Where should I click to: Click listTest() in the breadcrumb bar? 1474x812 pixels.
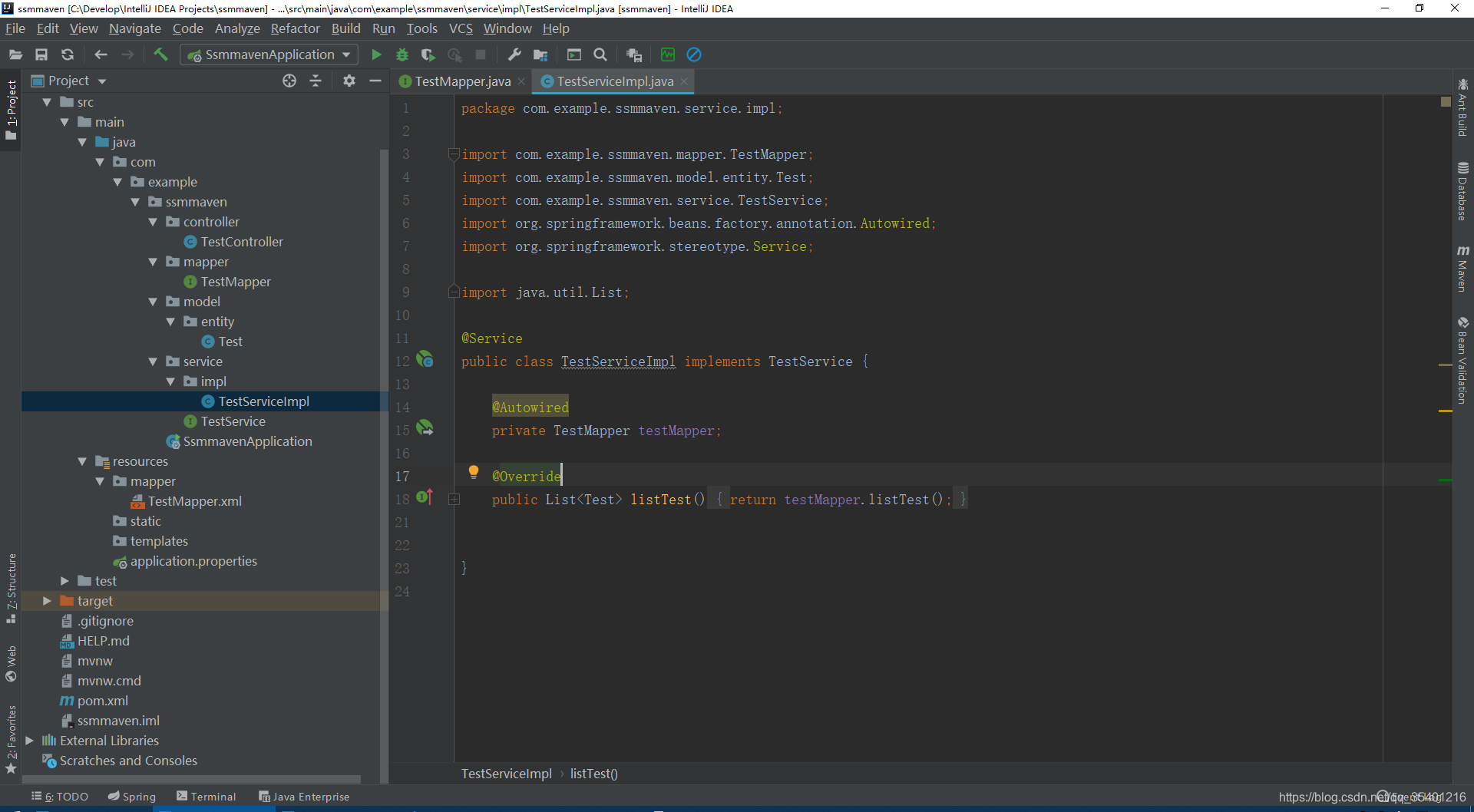tap(593, 774)
